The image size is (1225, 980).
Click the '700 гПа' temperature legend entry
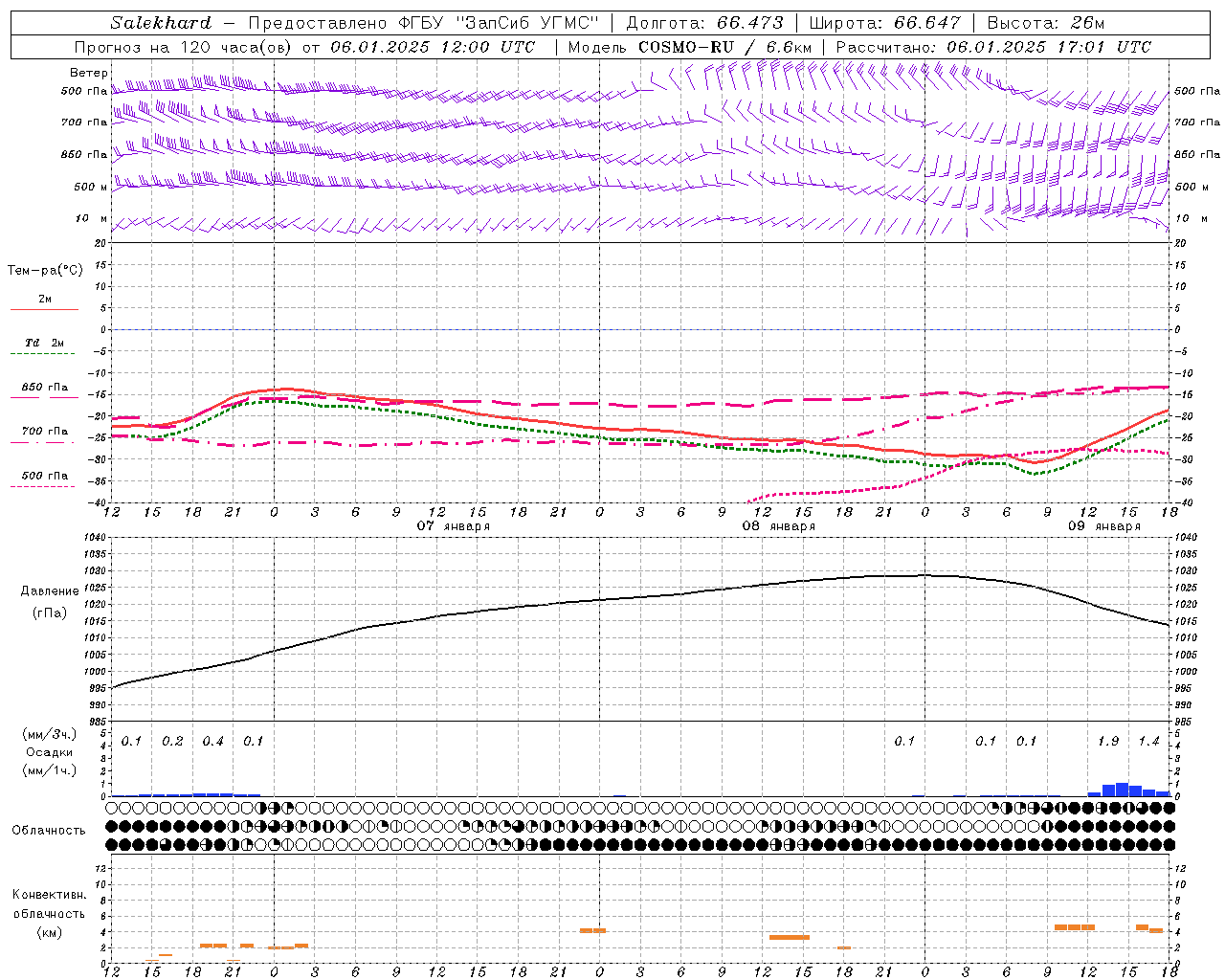pos(44,431)
